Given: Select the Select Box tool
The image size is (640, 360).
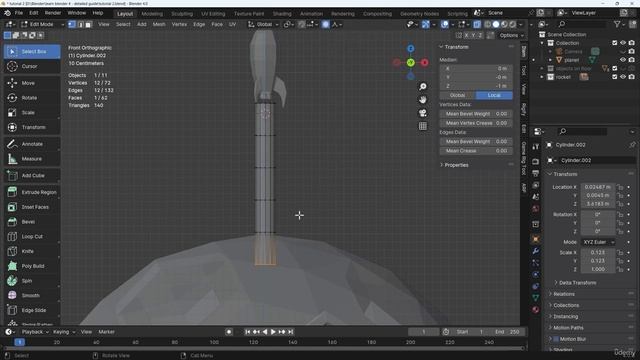Looking at the screenshot, I should tap(32, 52).
